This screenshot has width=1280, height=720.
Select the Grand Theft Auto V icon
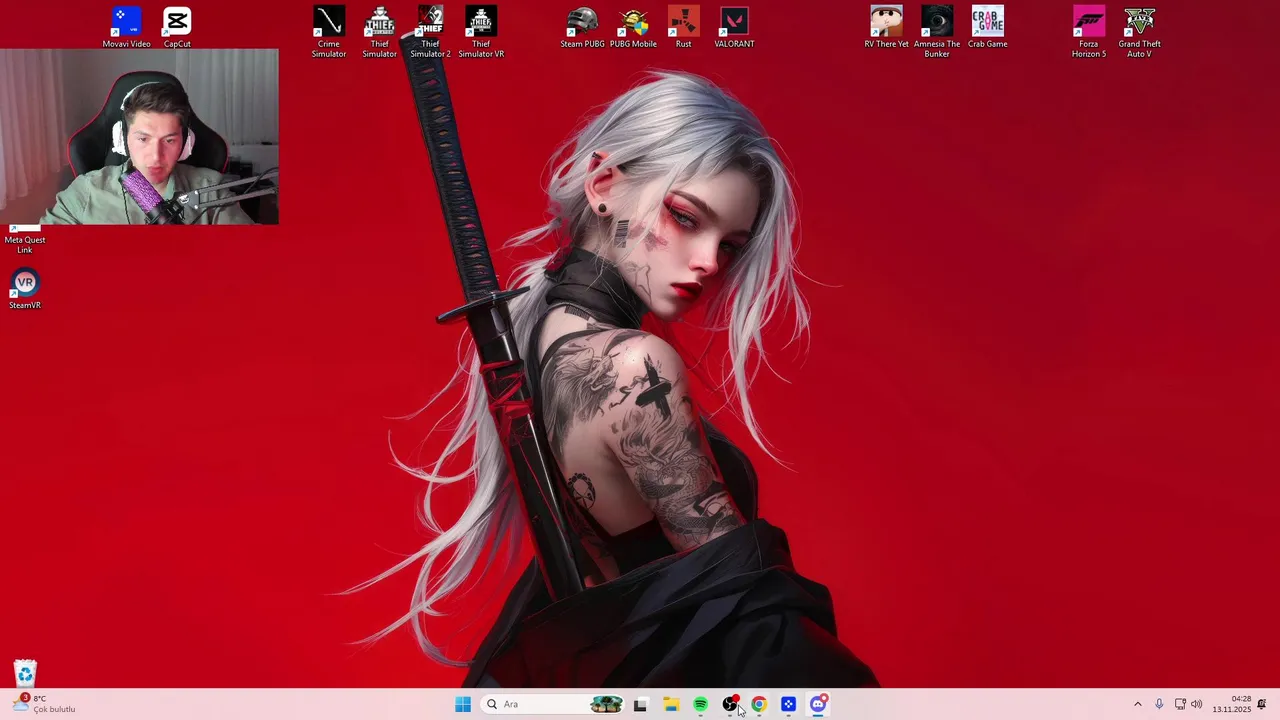click(x=1139, y=32)
